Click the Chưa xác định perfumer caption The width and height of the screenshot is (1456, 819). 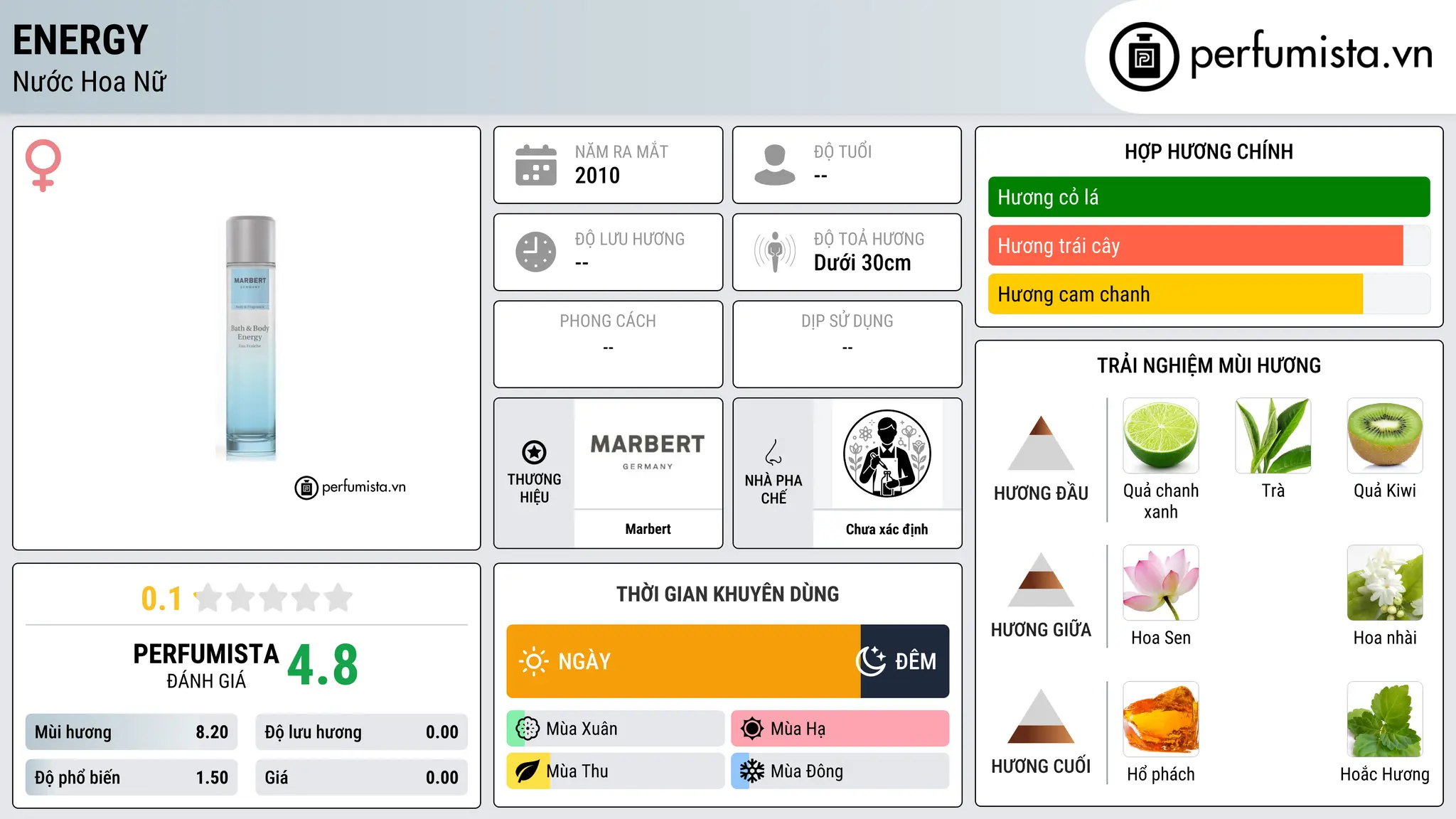pos(887,529)
